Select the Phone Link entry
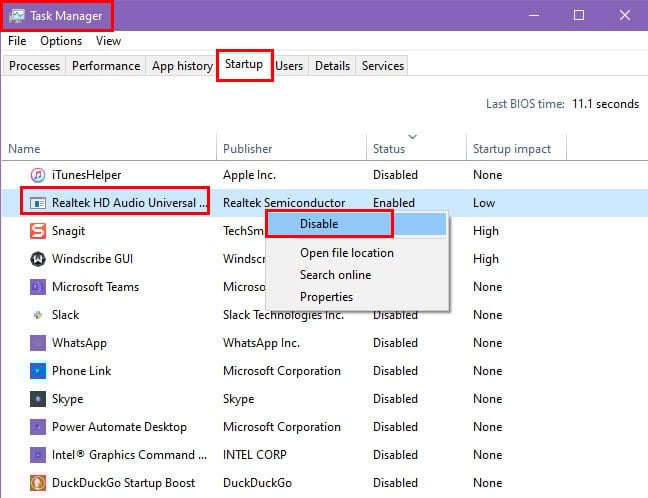Image resolution: width=648 pixels, height=498 pixels. [x=81, y=371]
